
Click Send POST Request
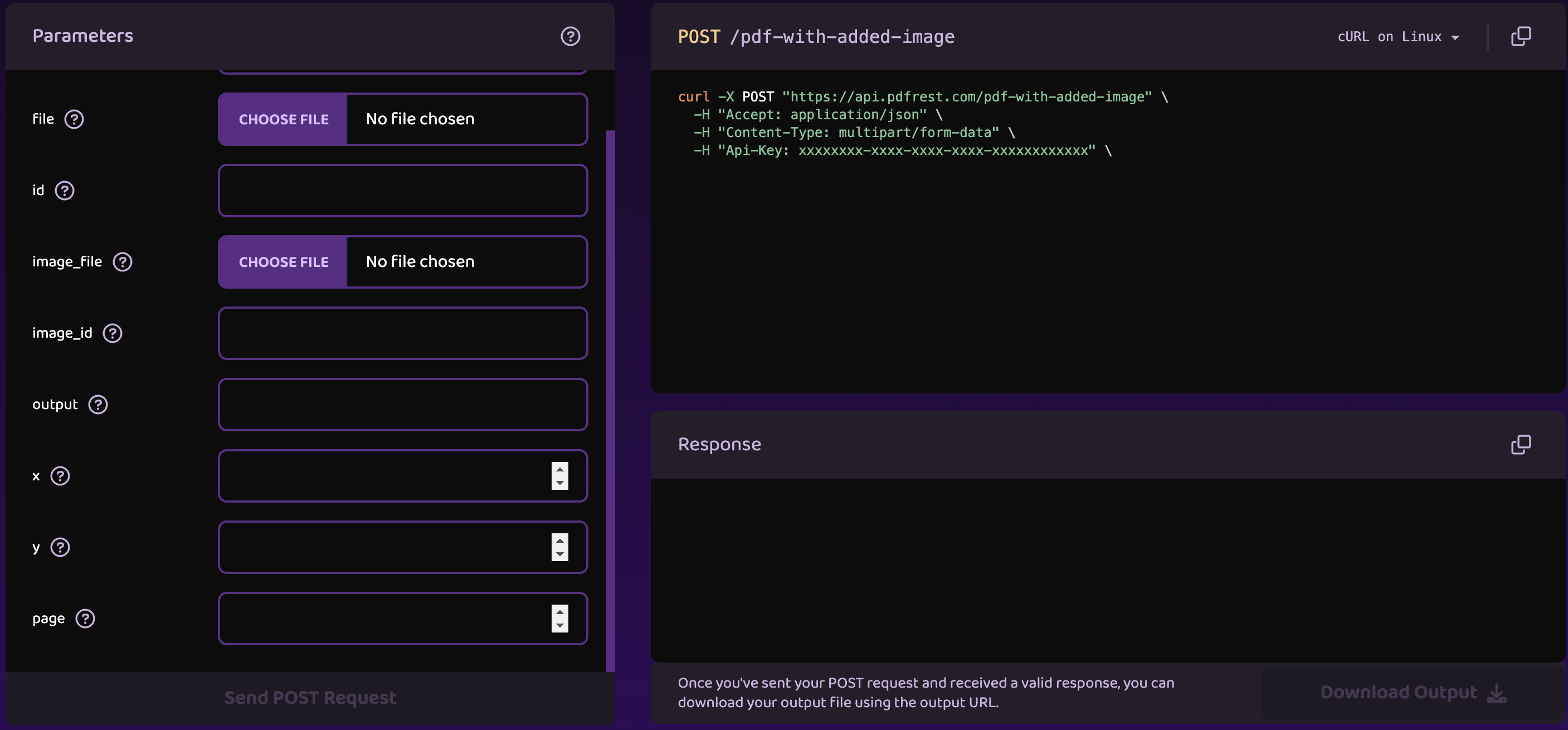point(310,697)
